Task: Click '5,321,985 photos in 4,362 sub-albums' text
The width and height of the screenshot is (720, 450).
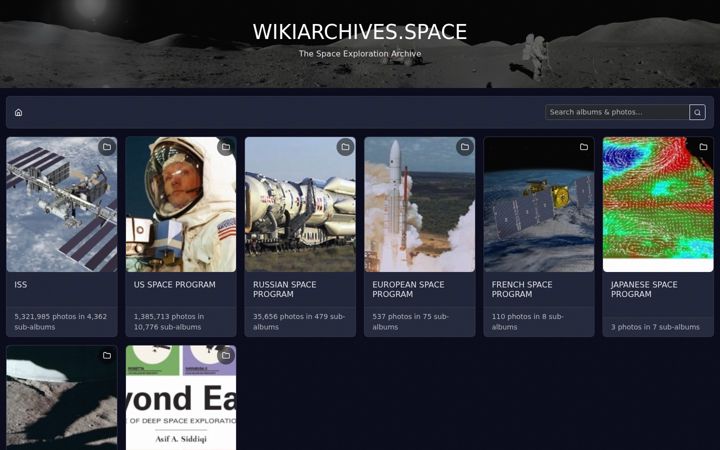Action: 61,321
